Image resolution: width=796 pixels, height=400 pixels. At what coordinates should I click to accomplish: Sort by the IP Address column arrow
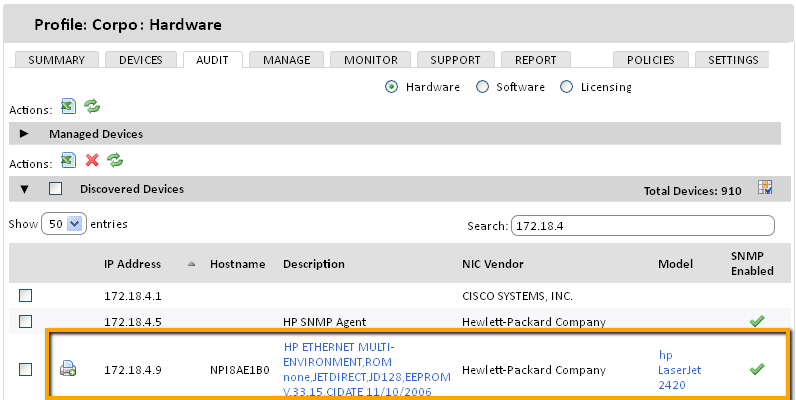(191, 264)
